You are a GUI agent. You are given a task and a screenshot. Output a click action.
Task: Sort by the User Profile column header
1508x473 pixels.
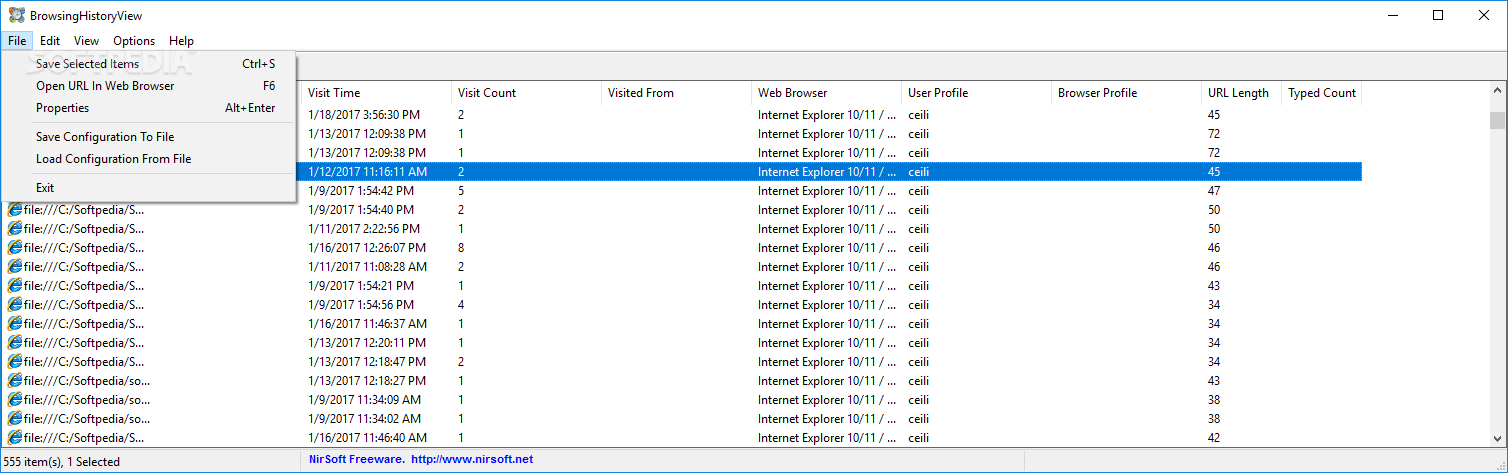tap(976, 93)
